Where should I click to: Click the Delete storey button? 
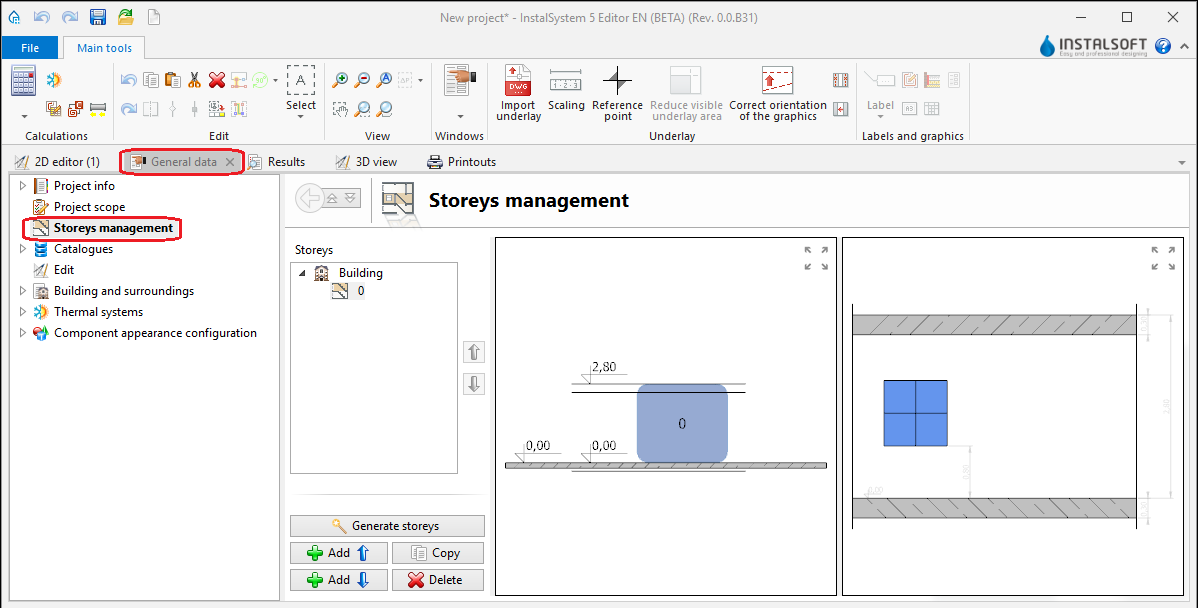437,580
